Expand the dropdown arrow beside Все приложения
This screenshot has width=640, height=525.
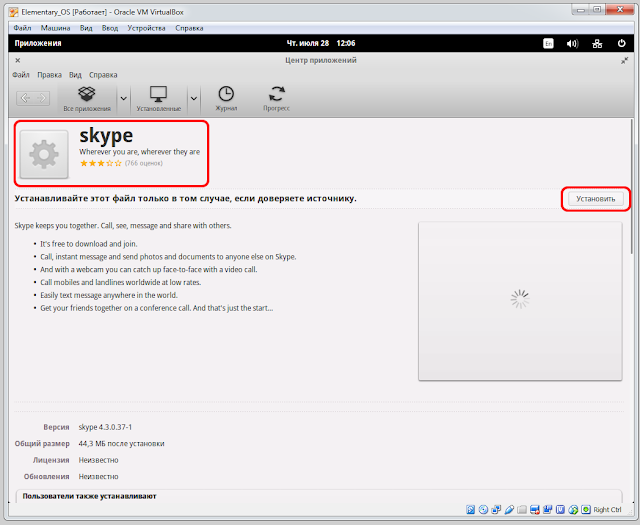tap(124, 98)
